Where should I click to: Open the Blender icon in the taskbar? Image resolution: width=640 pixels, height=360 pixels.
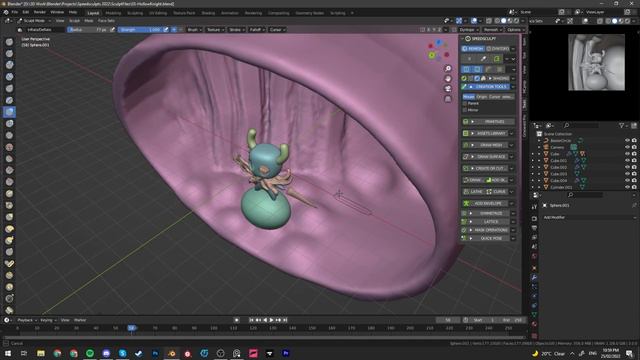click(x=171, y=353)
